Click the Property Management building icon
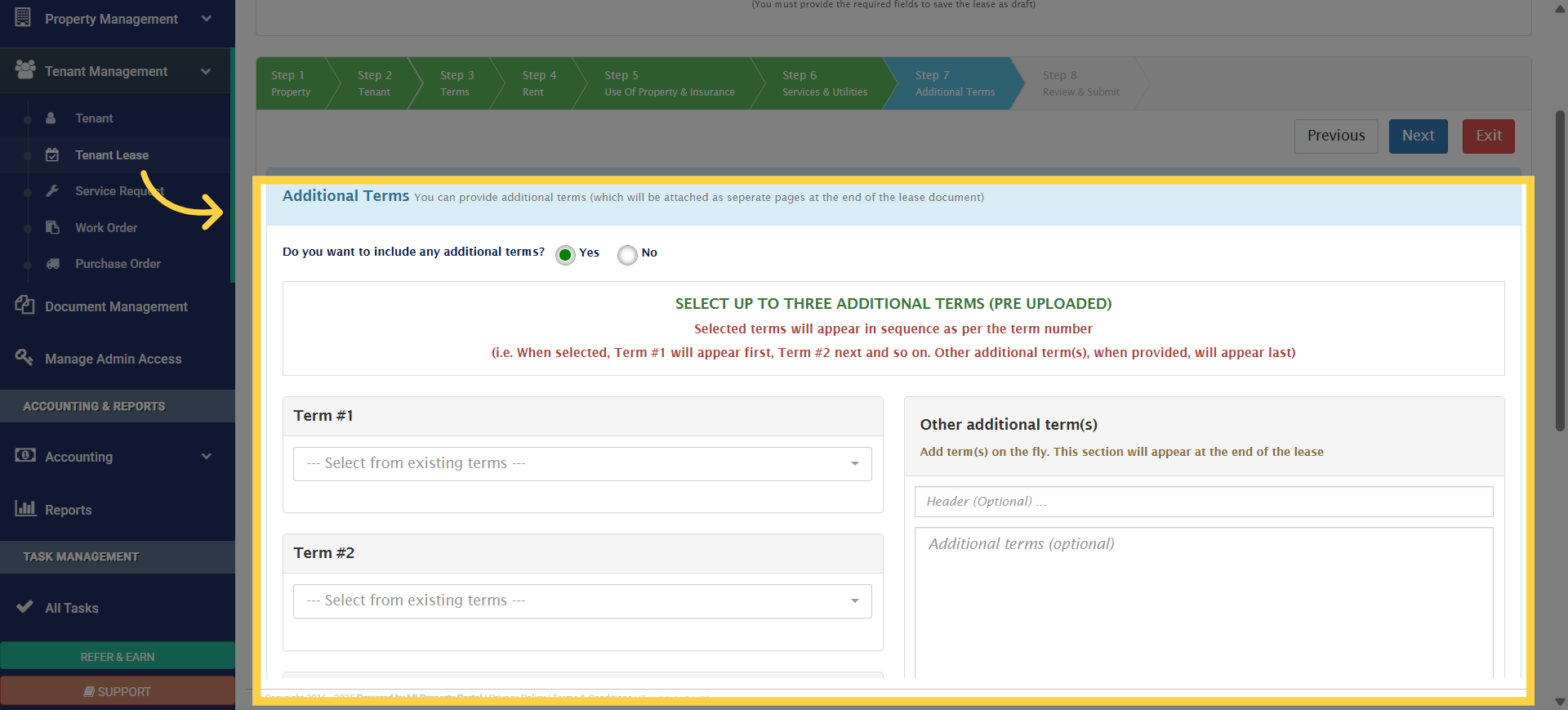Viewport: 1568px width, 710px height. [x=23, y=17]
